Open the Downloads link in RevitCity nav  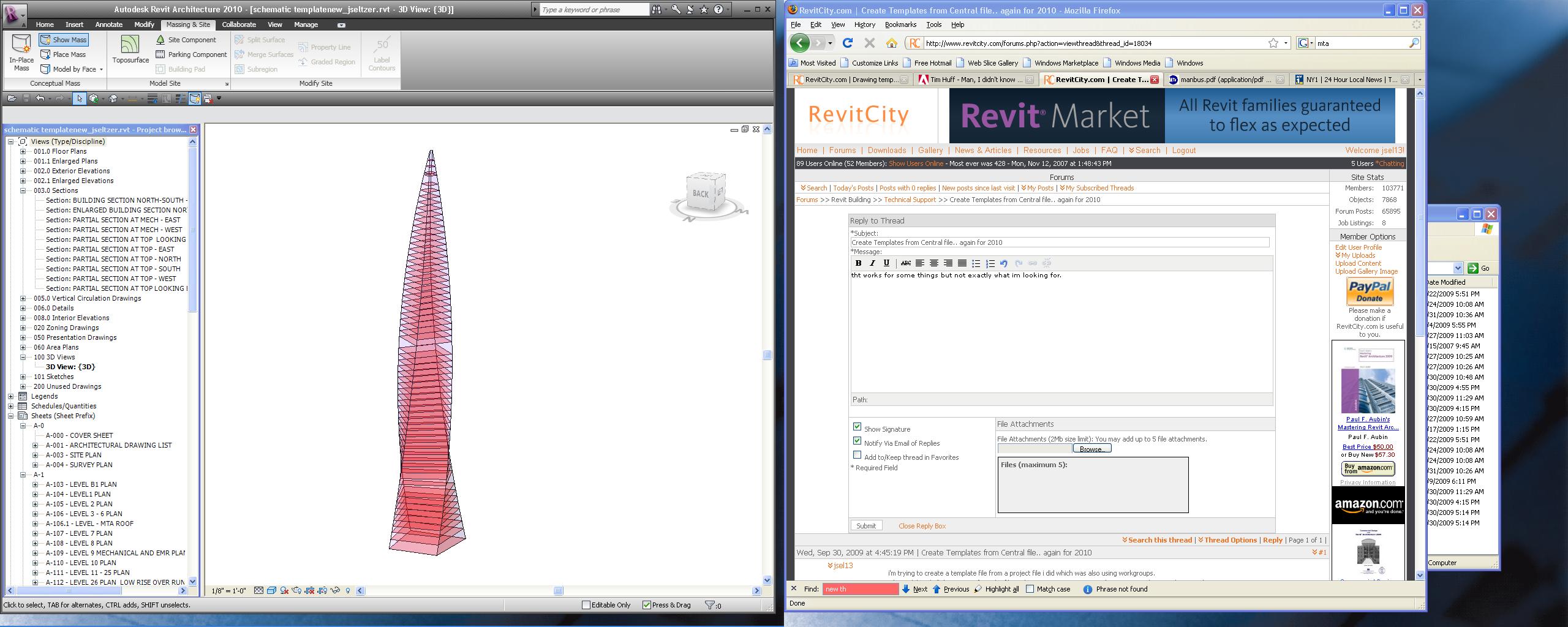[886, 151]
